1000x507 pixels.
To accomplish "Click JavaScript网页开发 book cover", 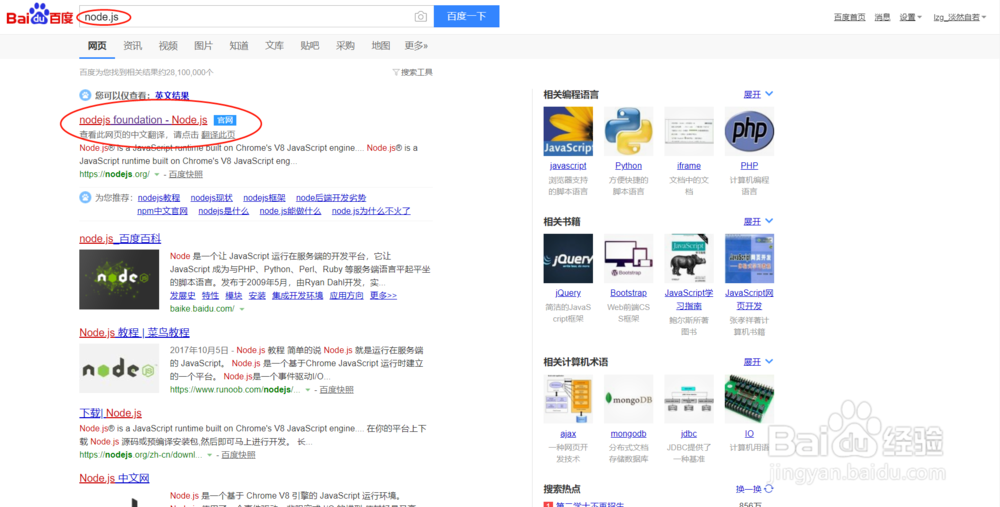I will 749,258.
